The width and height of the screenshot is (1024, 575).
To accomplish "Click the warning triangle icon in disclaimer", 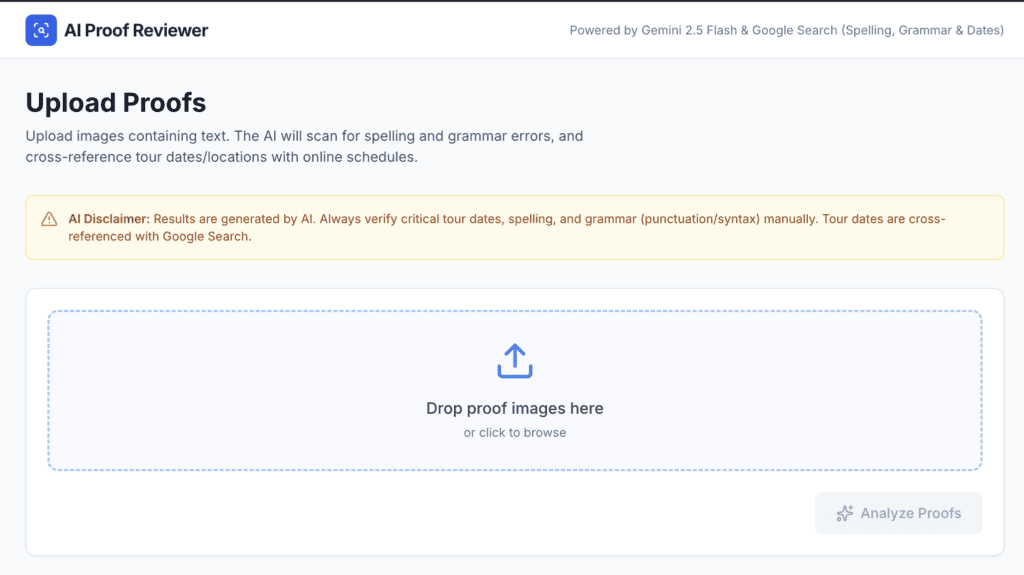I will 49,219.
